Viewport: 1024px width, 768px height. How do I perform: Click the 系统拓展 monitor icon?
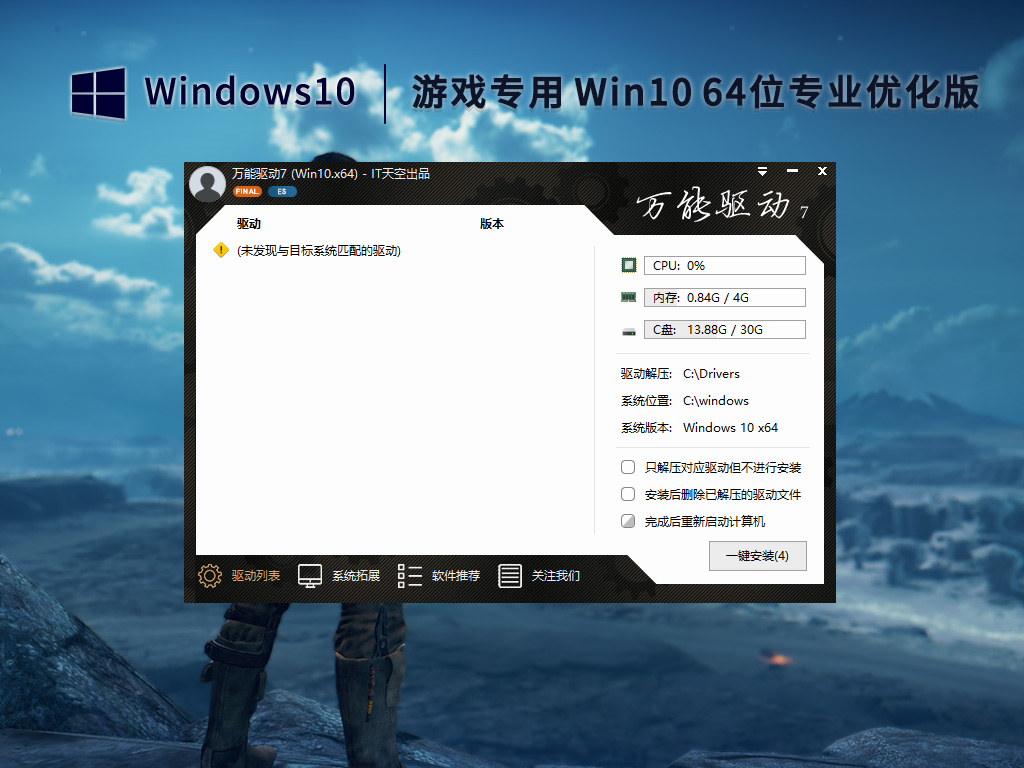tap(310, 576)
